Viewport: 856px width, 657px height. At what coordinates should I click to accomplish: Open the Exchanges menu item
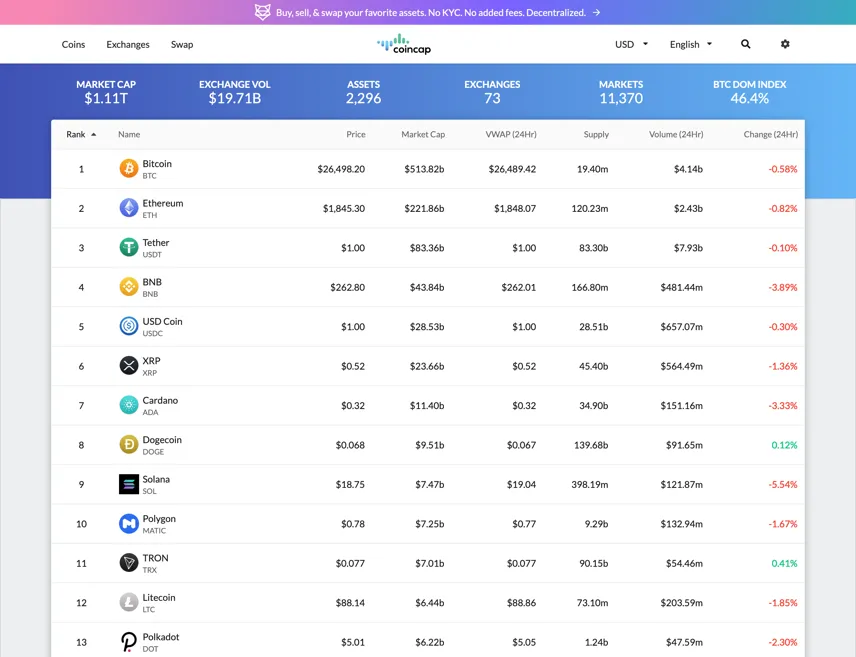[128, 44]
